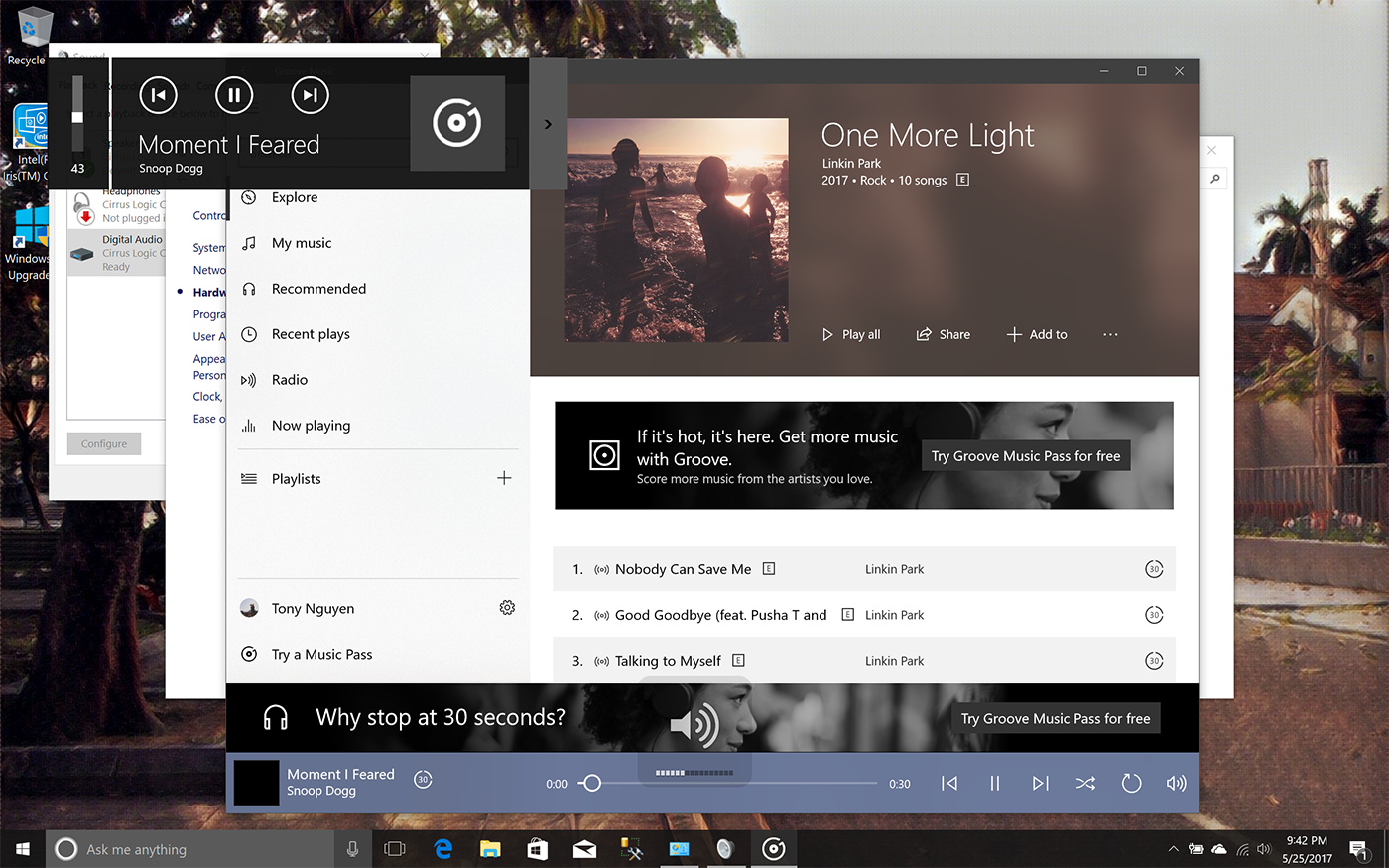Open the album's more options ellipsis
Viewport: 1389px width, 868px height.
[1110, 335]
